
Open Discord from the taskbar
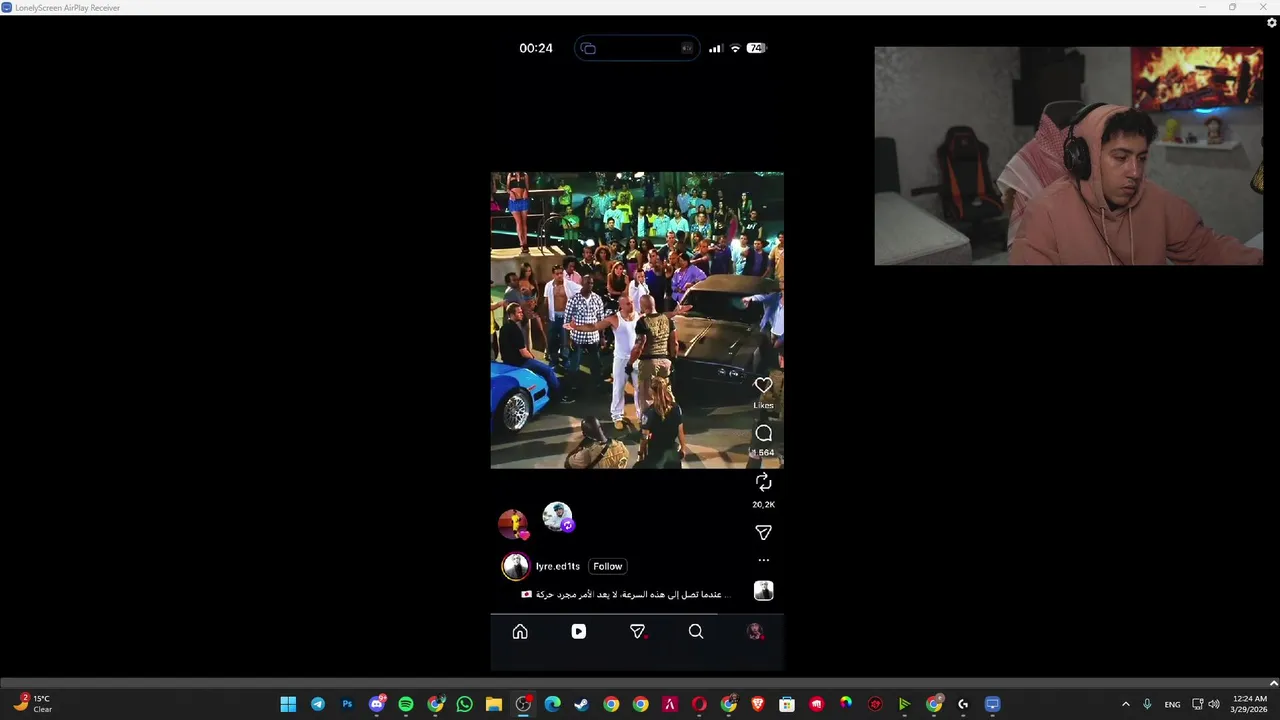pyautogui.click(x=377, y=704)
